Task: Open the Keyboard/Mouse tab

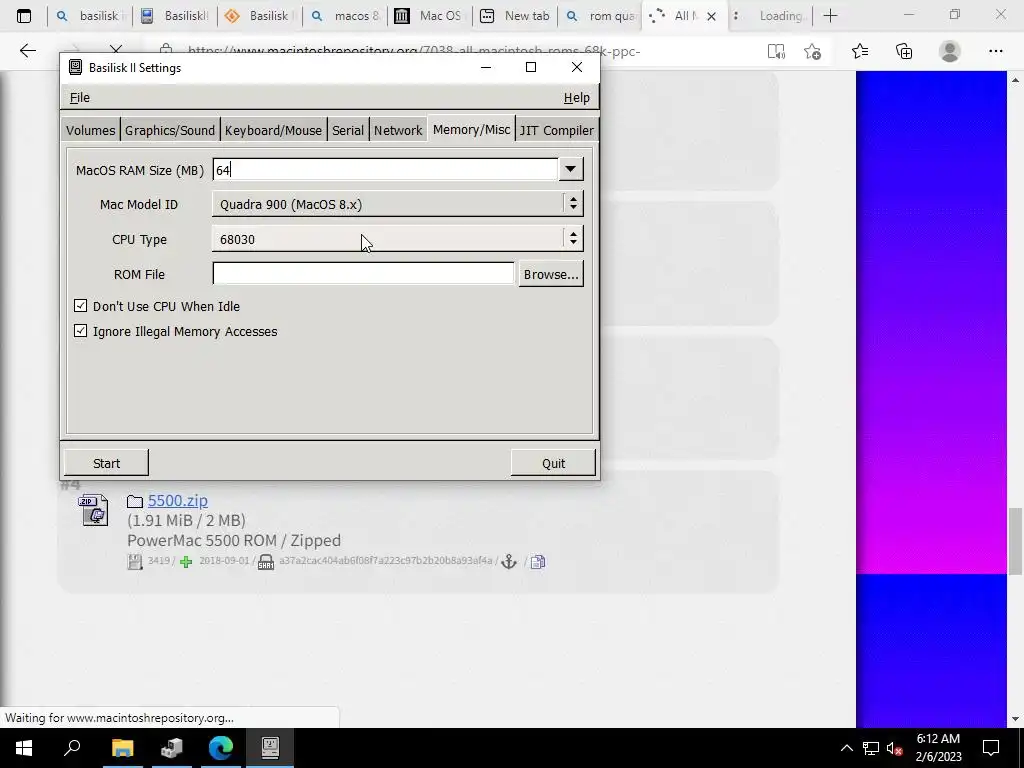Action: tap(273, 130)
